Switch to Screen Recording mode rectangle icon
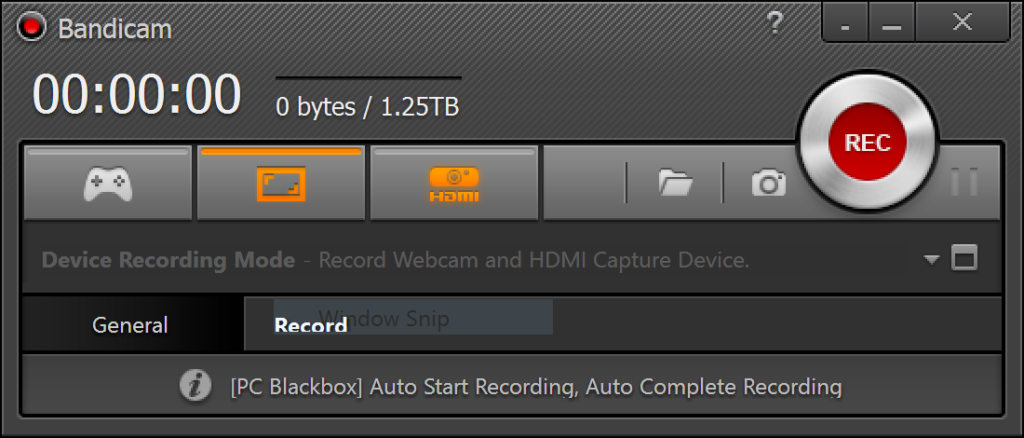 pyautogui.click(x=281, y=183)
